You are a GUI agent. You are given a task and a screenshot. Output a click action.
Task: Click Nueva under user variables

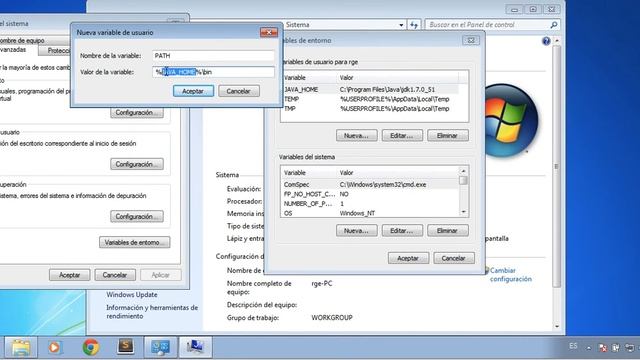pyautogui.click(x=356, y=136)
